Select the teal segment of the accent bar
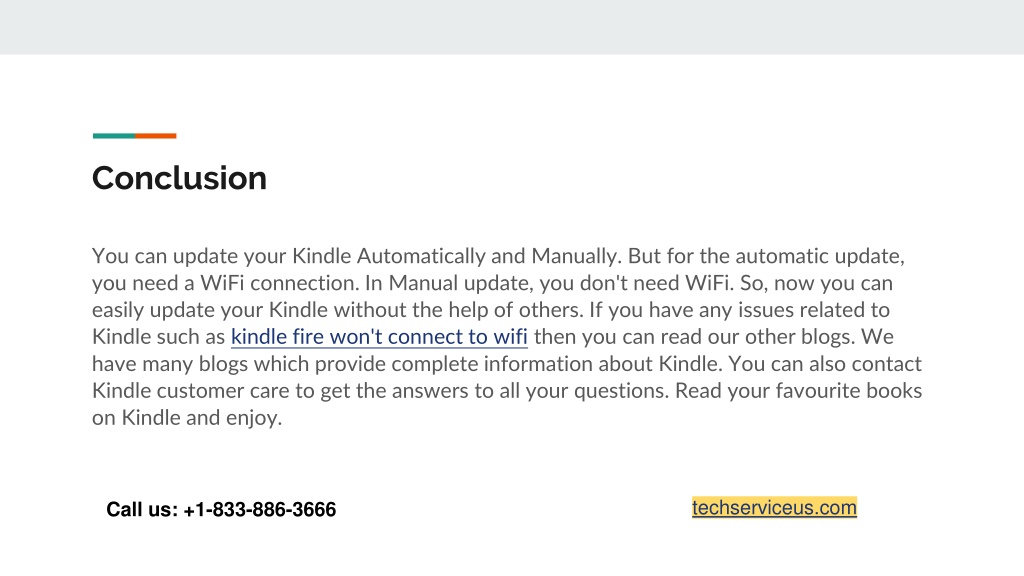This screenshot has height=576, width=1024. (x=114, y=136)
